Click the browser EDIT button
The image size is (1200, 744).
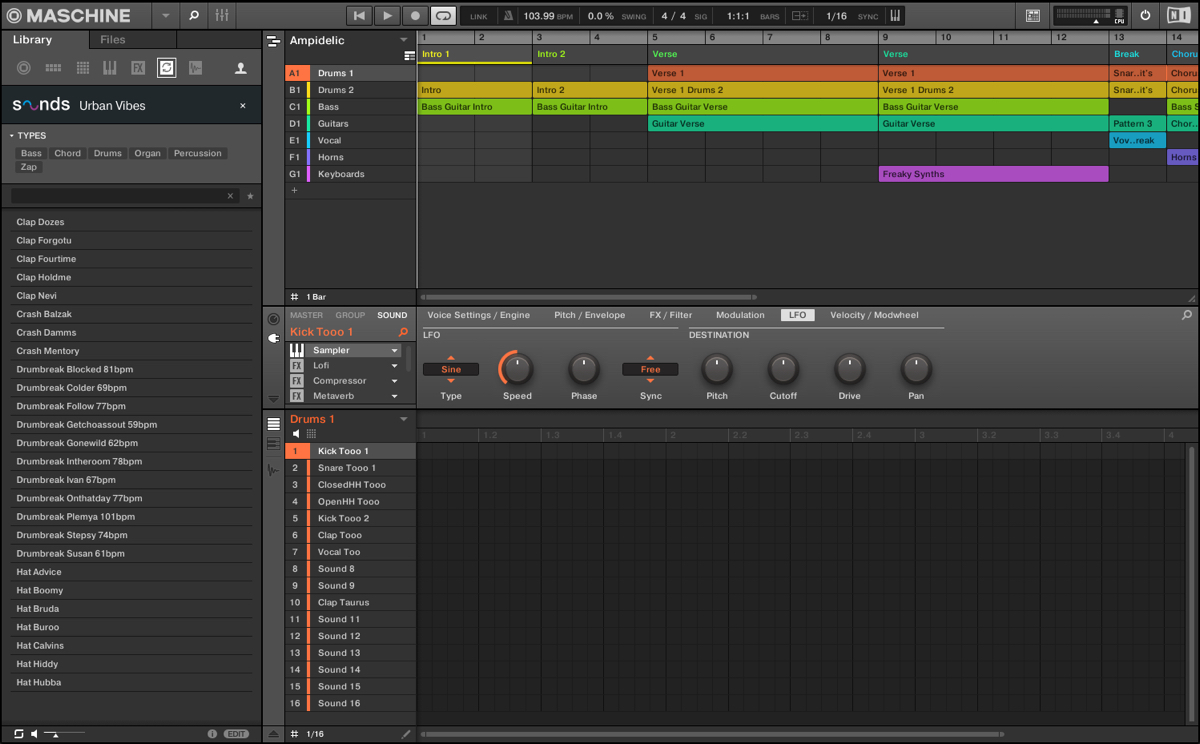[237, 734]
